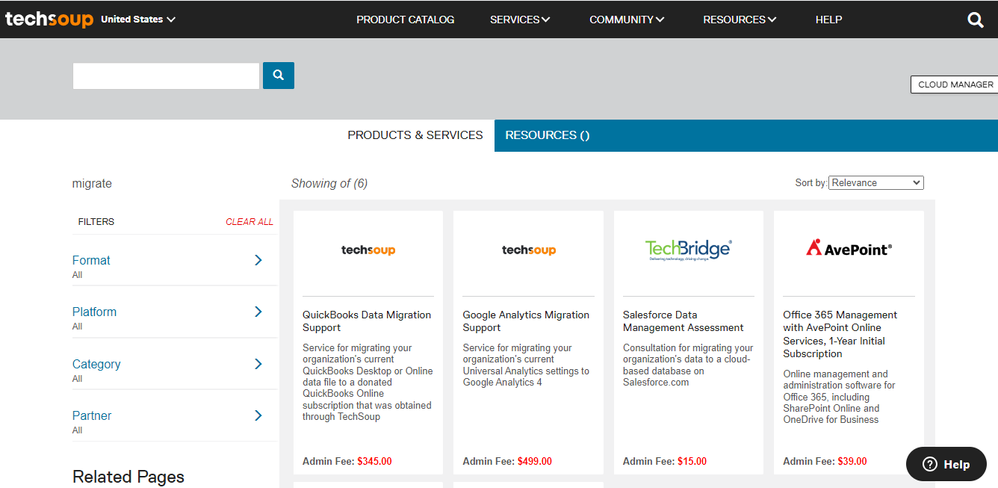Expand the Category filter chevron
The height and width of the screenshot is (488, 998).
coord(258,363)
